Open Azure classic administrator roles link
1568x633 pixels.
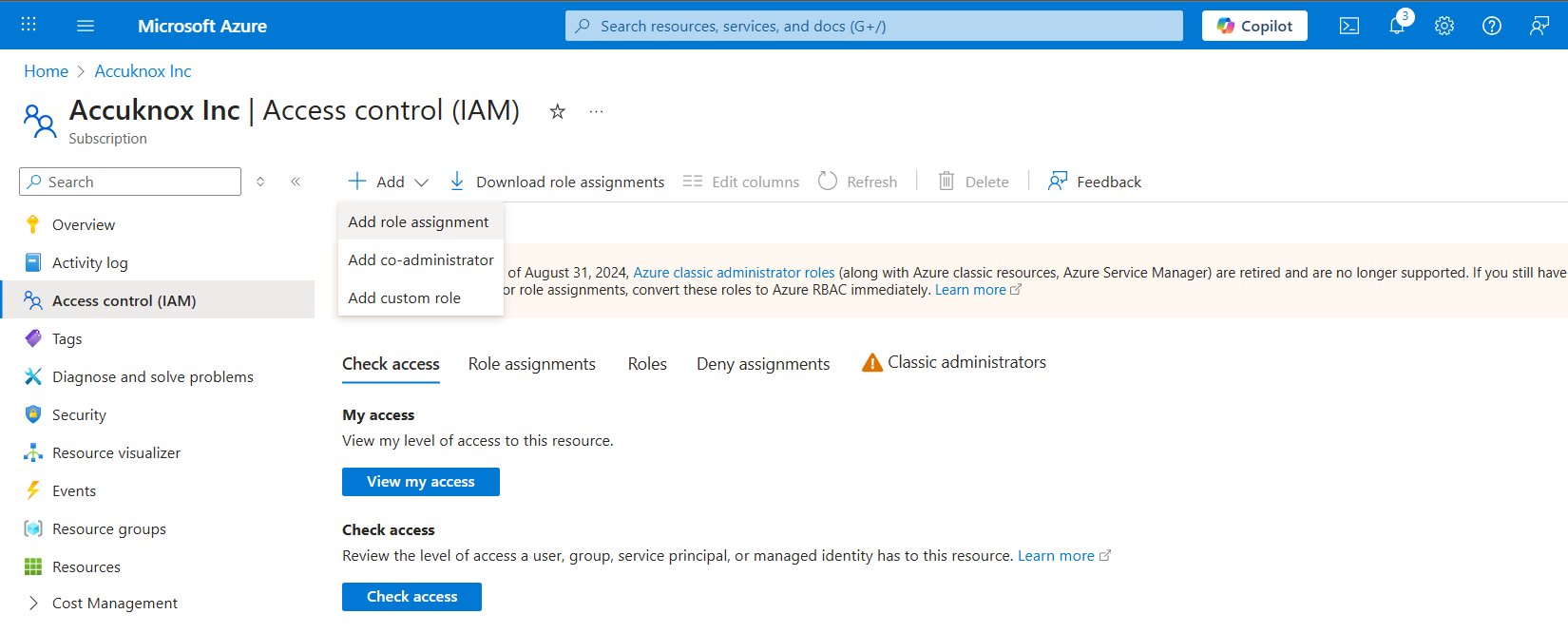(x=734, y=273)
